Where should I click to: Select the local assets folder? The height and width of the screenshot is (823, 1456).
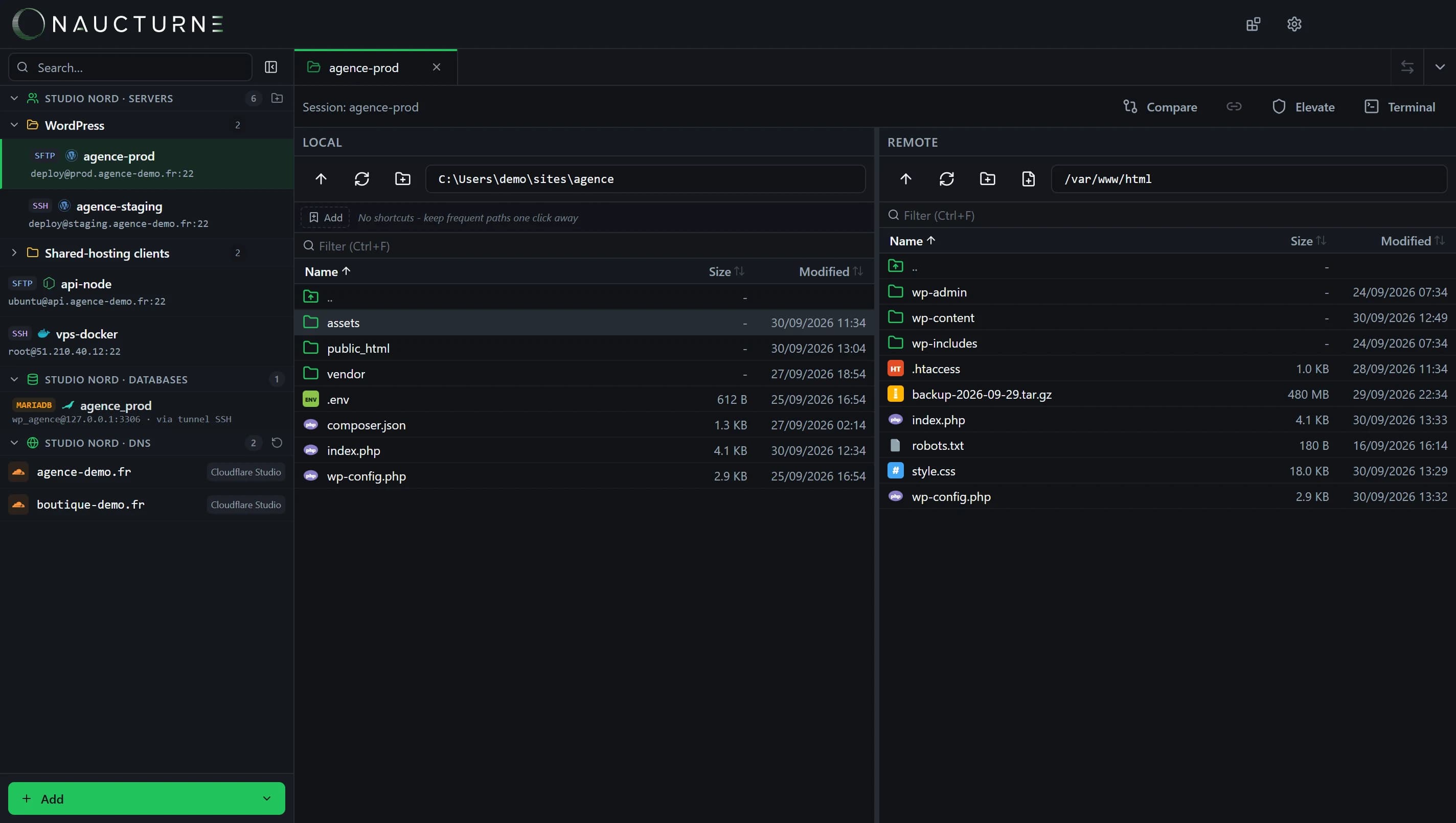[584, 322]
